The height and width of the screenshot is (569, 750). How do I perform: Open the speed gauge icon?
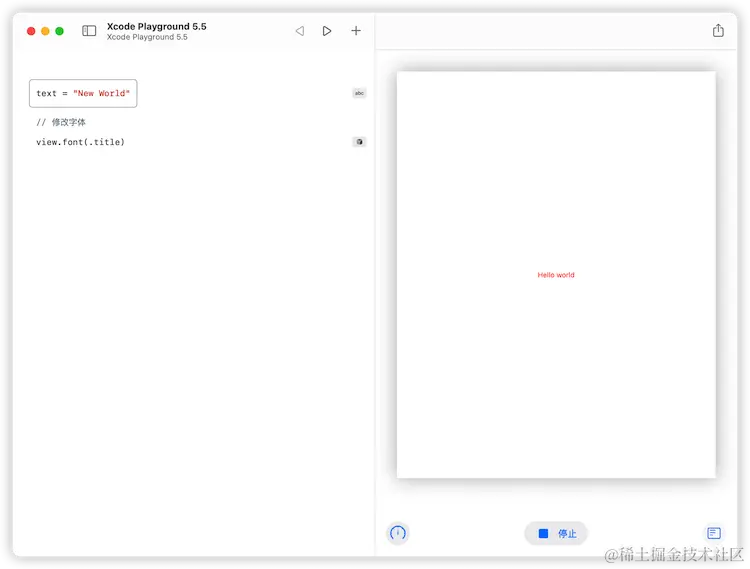[x=397, y=533]
